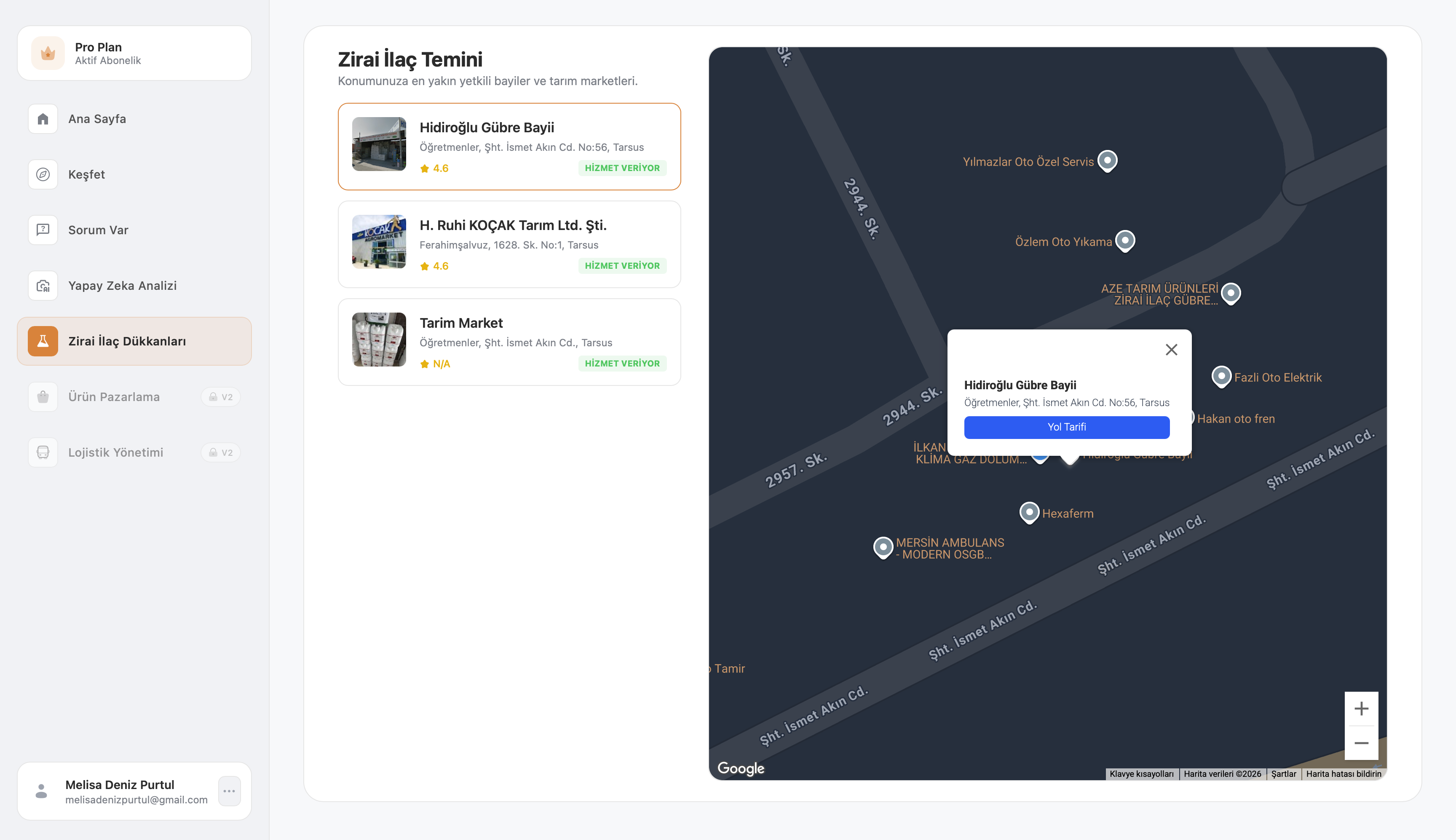The image size is (1456, 840).
Task: Click the Ana Sayfa home icon
Action: click(43, 119)
